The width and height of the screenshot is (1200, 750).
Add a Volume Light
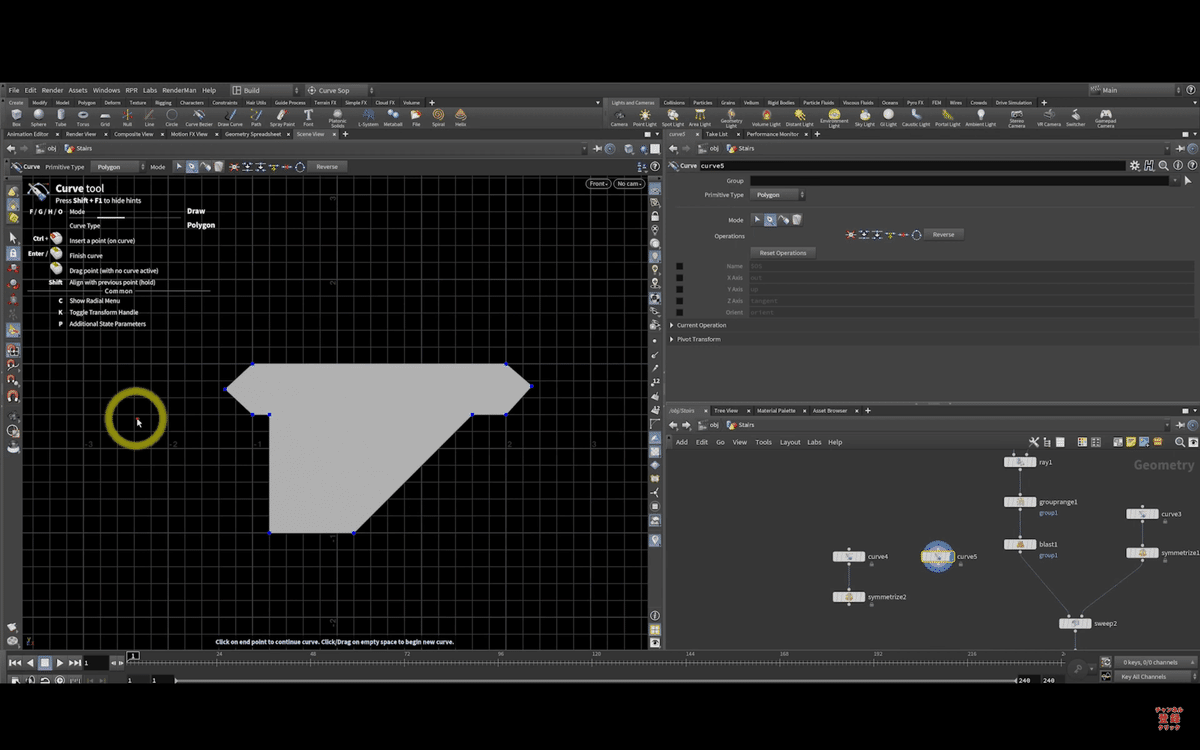click(766, 118)
